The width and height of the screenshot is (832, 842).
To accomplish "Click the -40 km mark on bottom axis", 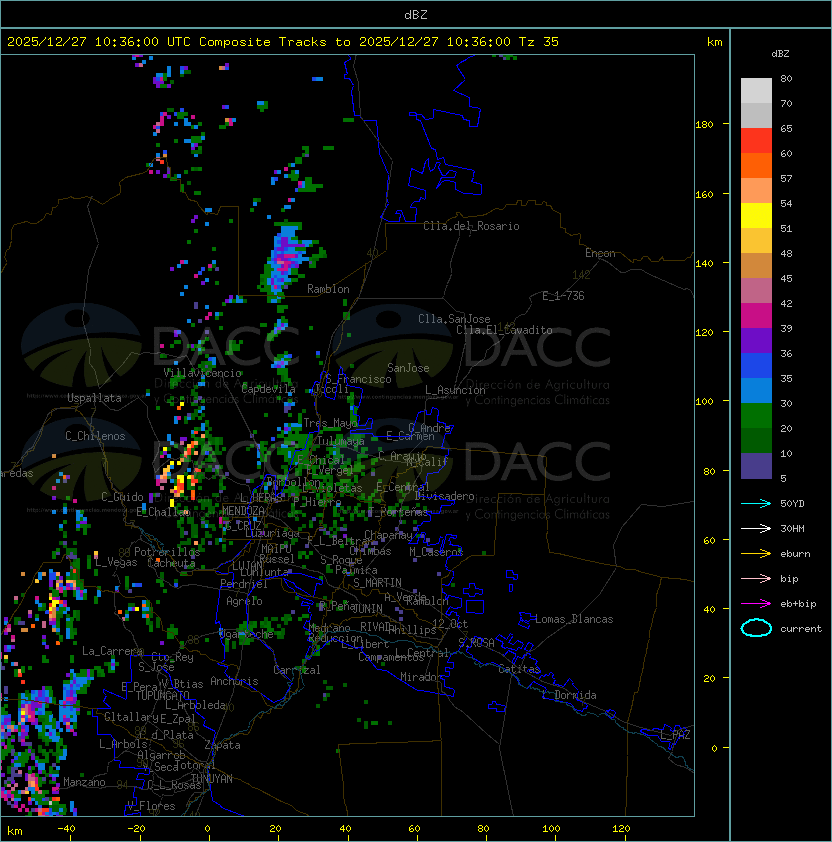I will tap(66, 829).
